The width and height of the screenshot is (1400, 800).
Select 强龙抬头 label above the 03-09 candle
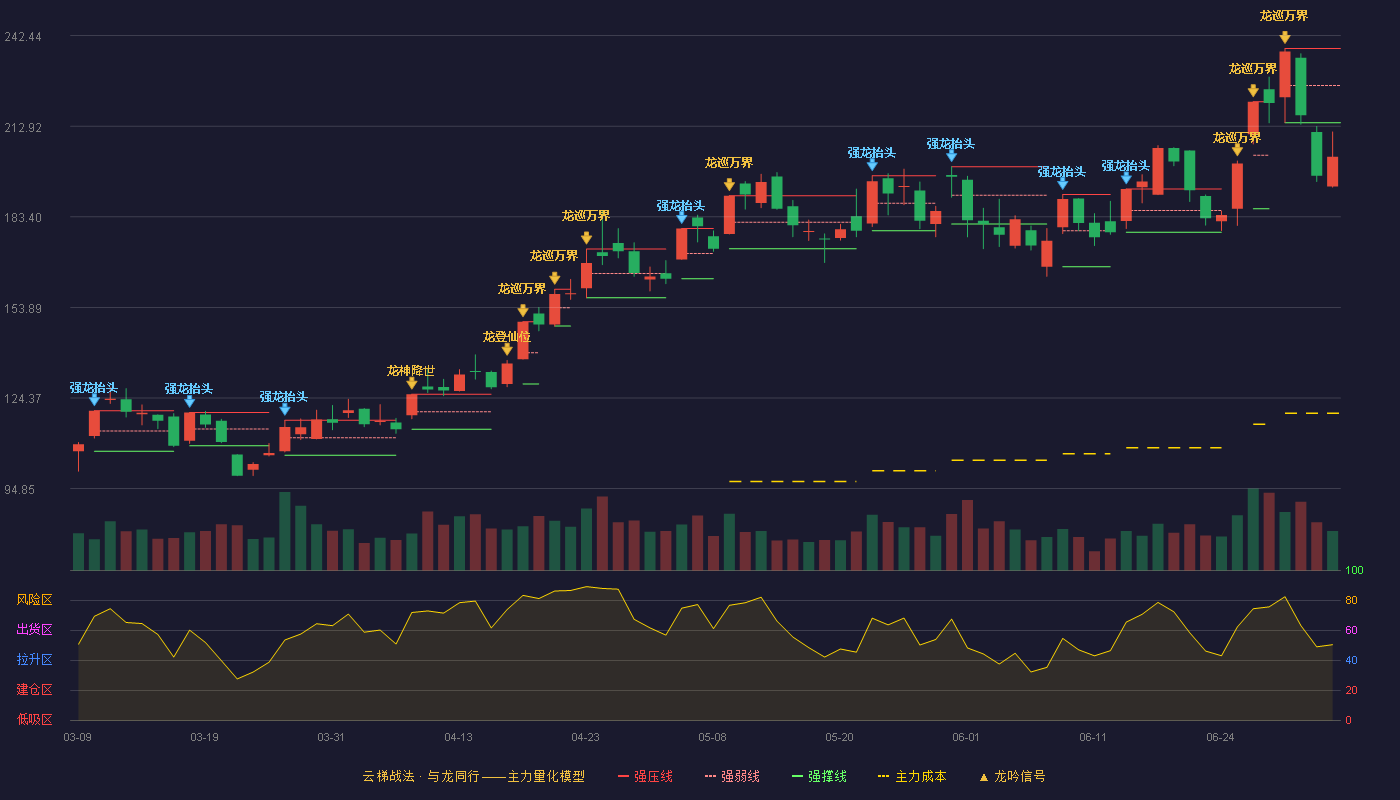click(94, 387)
